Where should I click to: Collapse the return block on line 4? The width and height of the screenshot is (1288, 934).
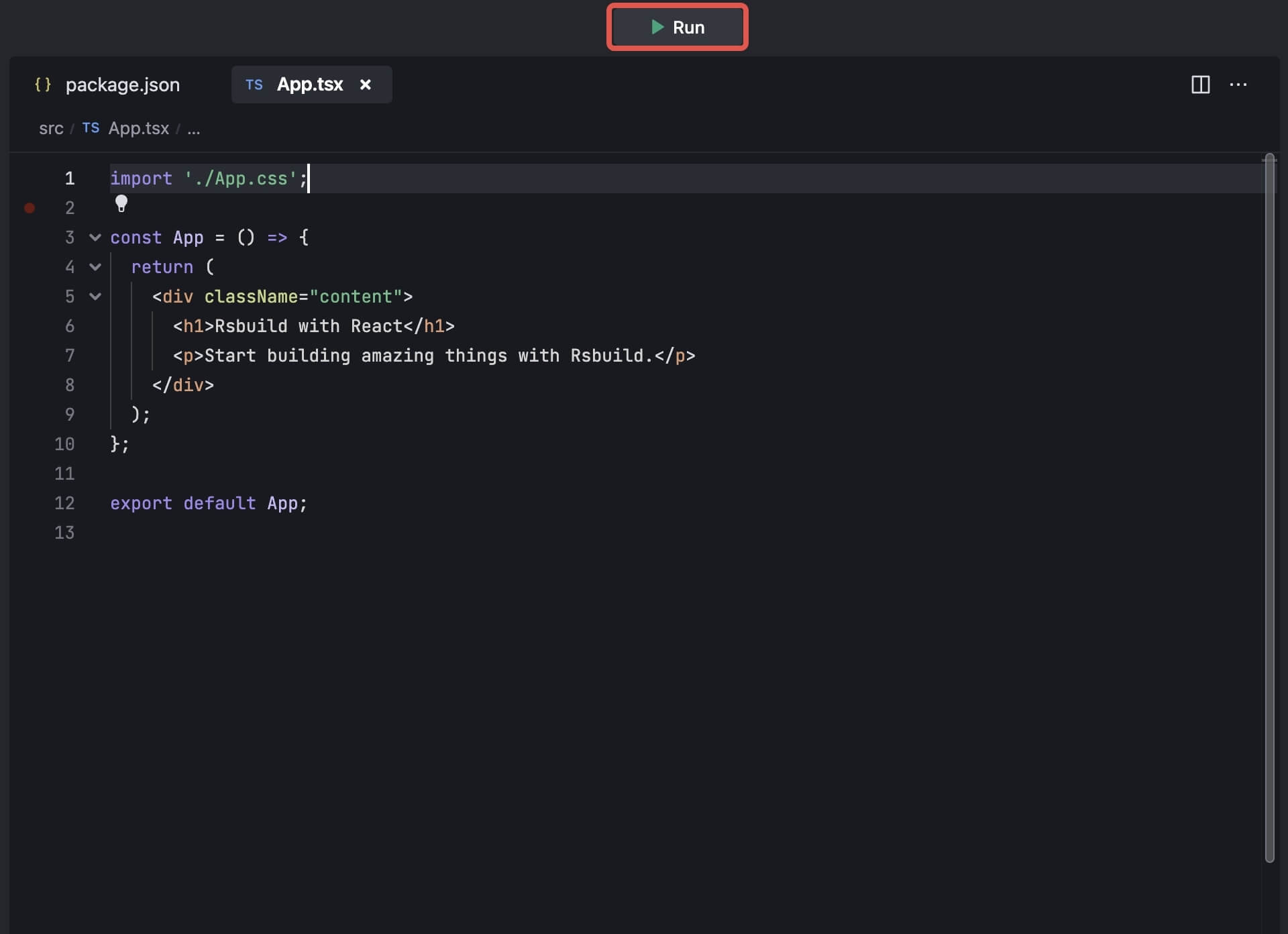95,267
